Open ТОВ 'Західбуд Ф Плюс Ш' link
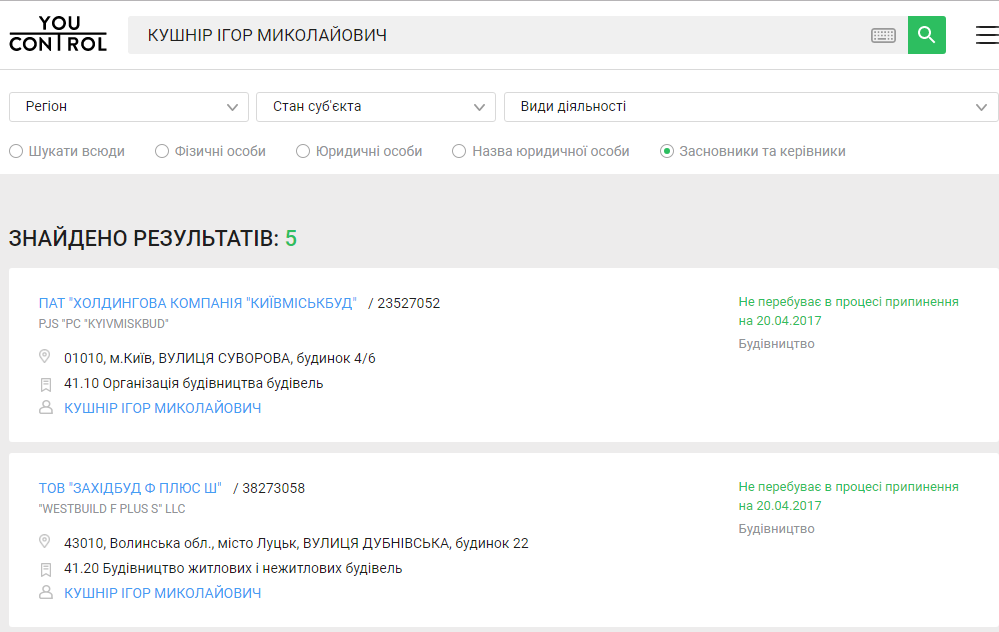This screenshot has height=632, width=999. (130, 488)
